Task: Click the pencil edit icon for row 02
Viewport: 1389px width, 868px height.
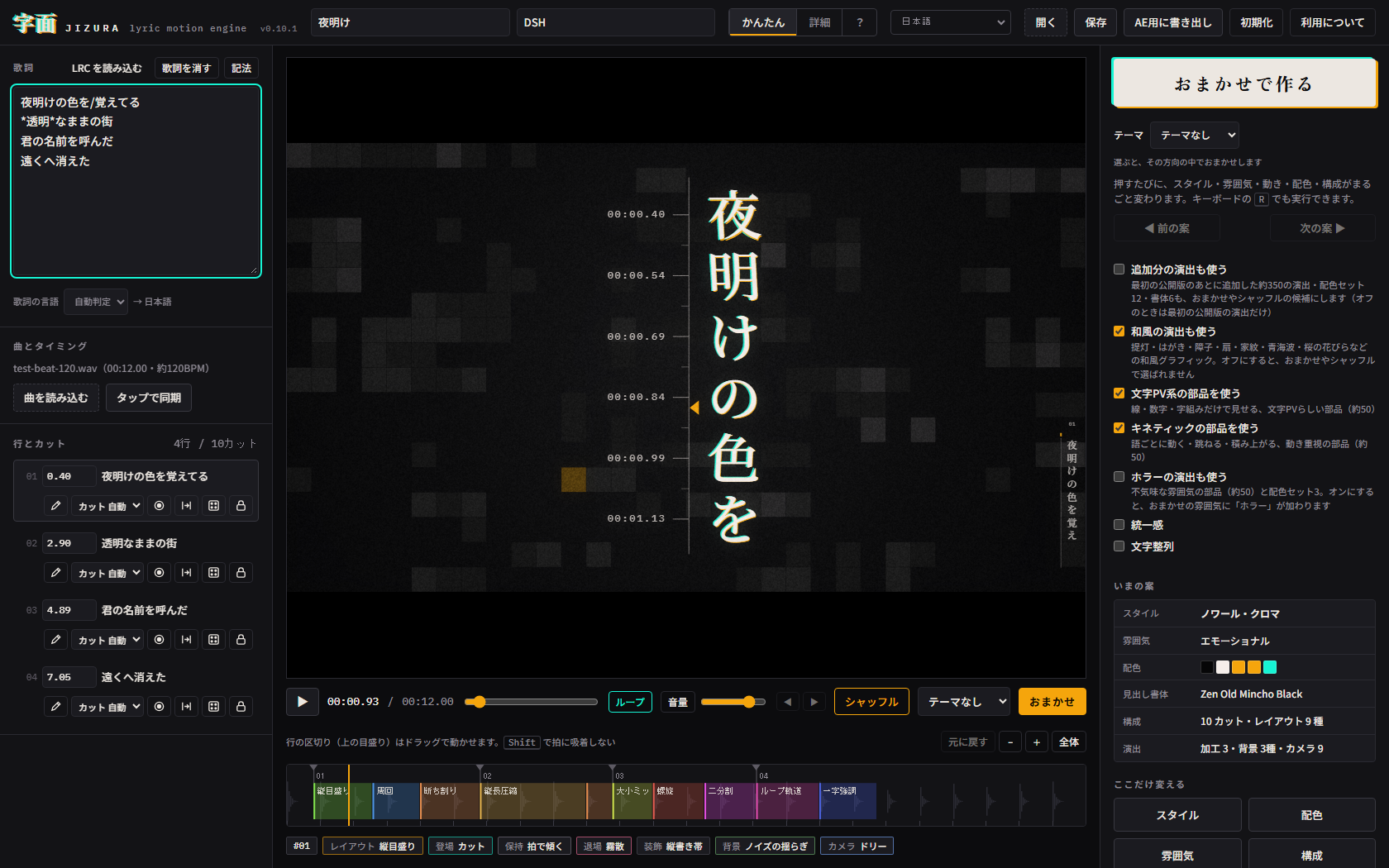Action: [x=55, y=573]
